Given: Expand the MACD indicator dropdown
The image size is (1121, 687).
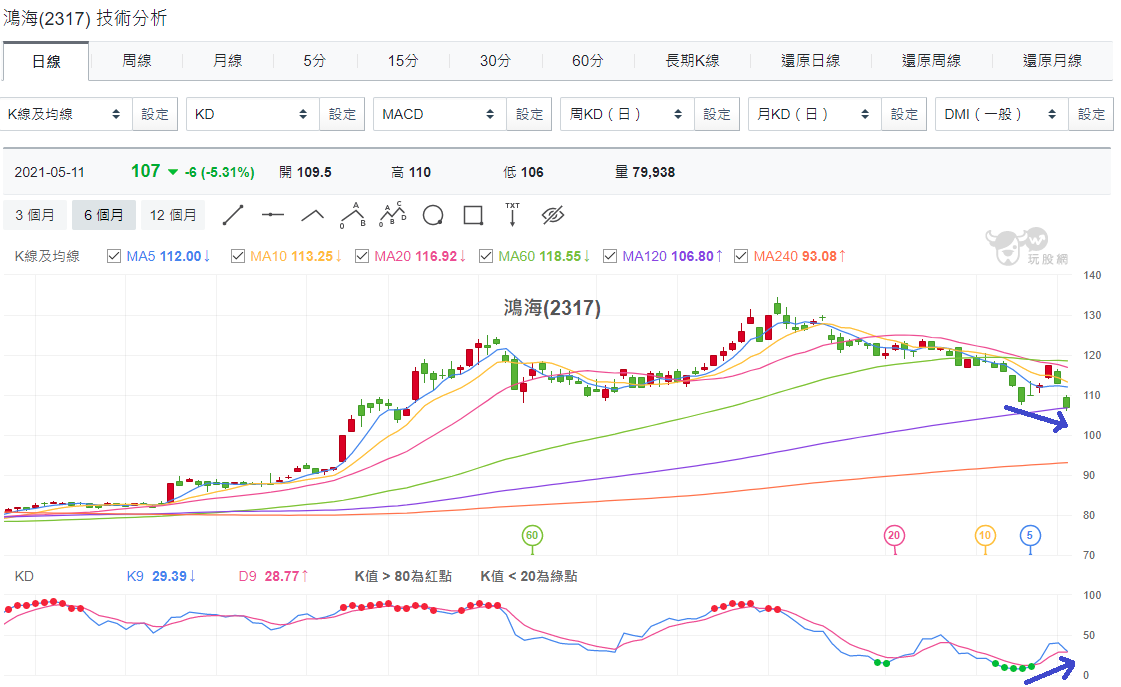Looking at the screenshot, I should pyautogui.click(x=440, y=114).
